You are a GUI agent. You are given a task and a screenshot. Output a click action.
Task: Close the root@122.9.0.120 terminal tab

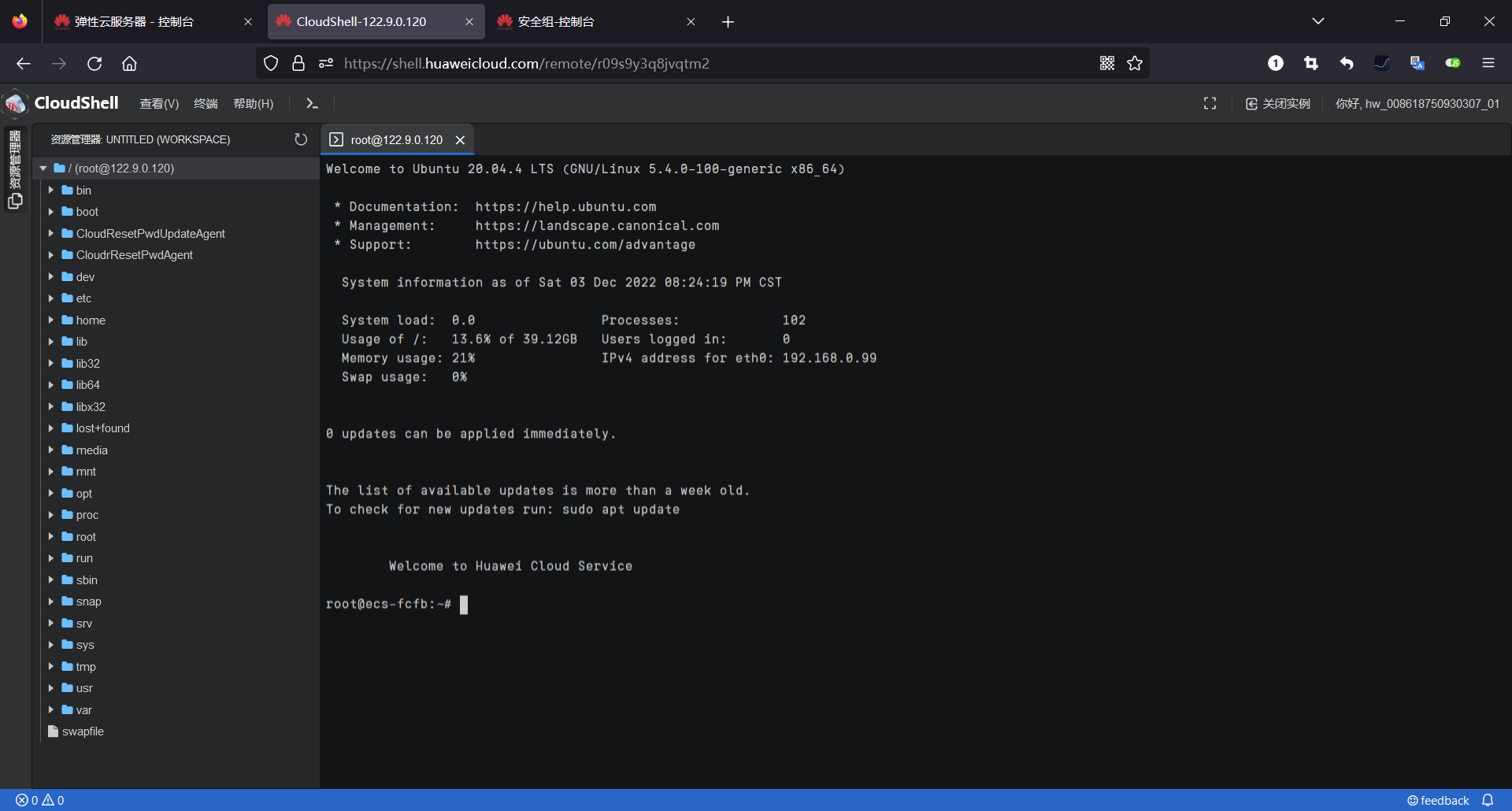point(461,140)
